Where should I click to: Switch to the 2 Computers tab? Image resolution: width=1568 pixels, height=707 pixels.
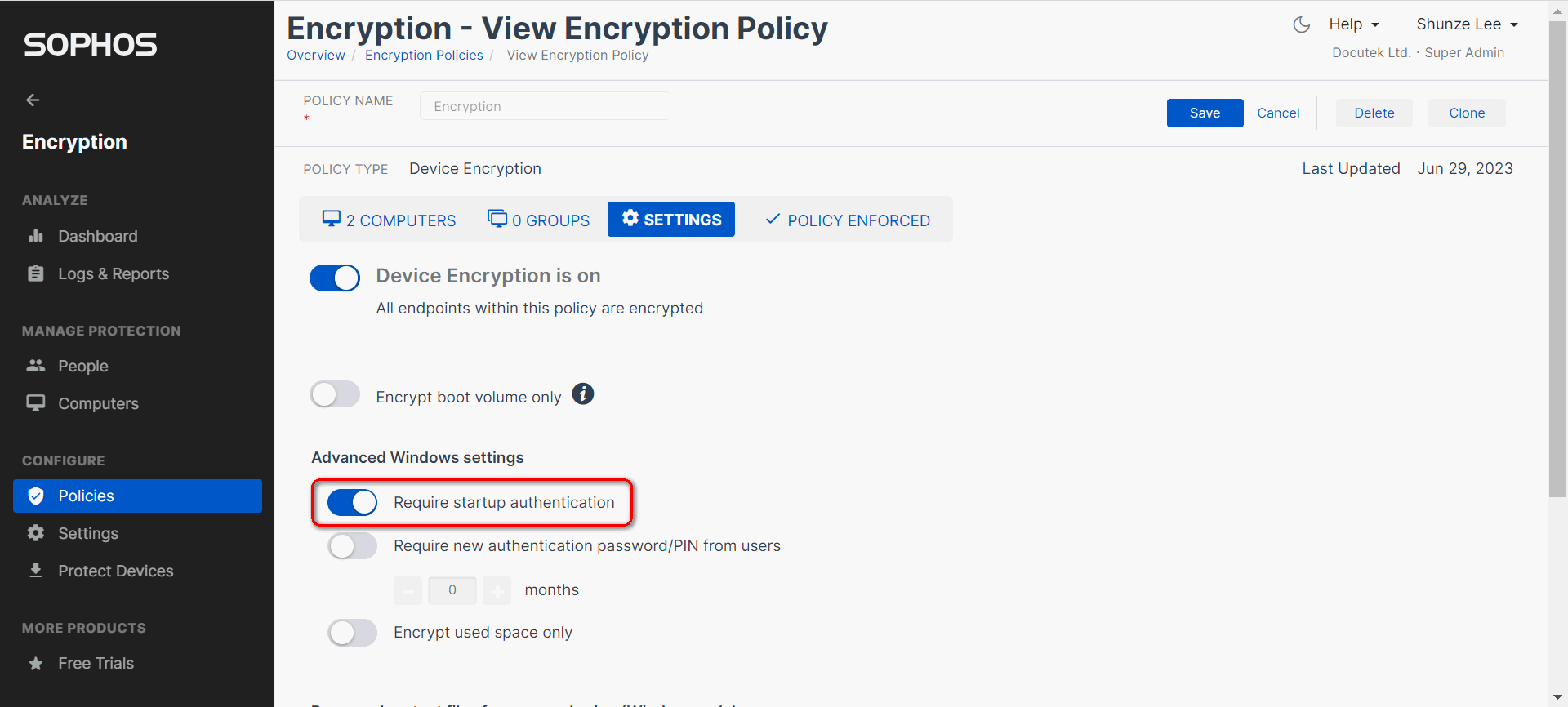[x=389, y=220]
